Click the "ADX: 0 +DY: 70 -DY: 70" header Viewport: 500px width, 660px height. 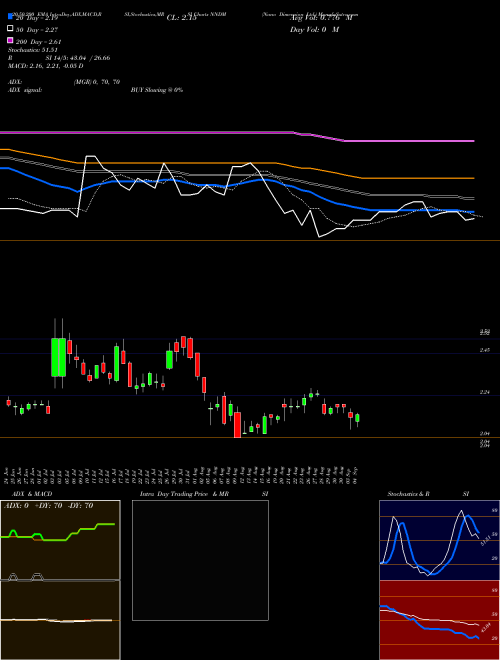point(48,506)
